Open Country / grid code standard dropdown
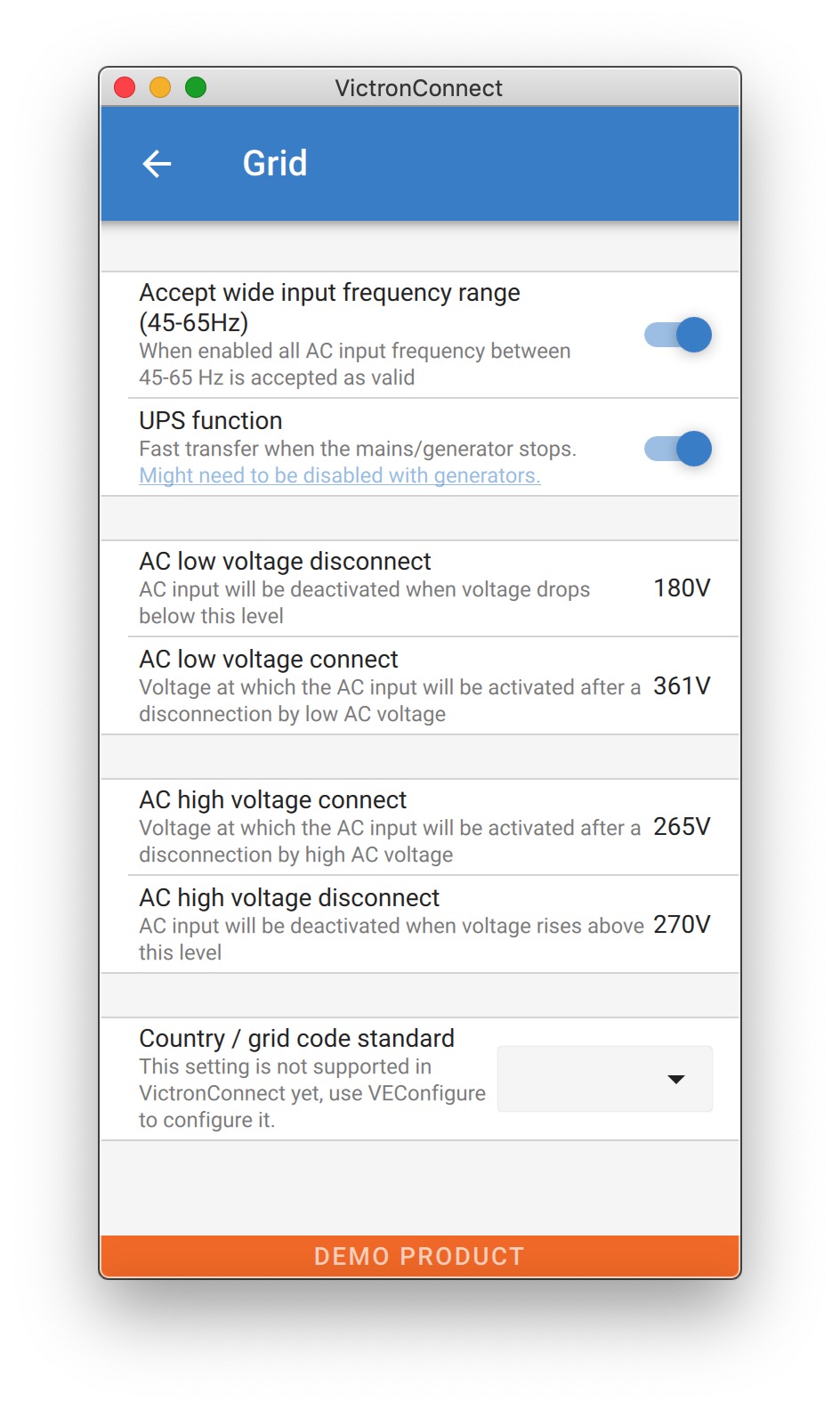 [604, 1079]
